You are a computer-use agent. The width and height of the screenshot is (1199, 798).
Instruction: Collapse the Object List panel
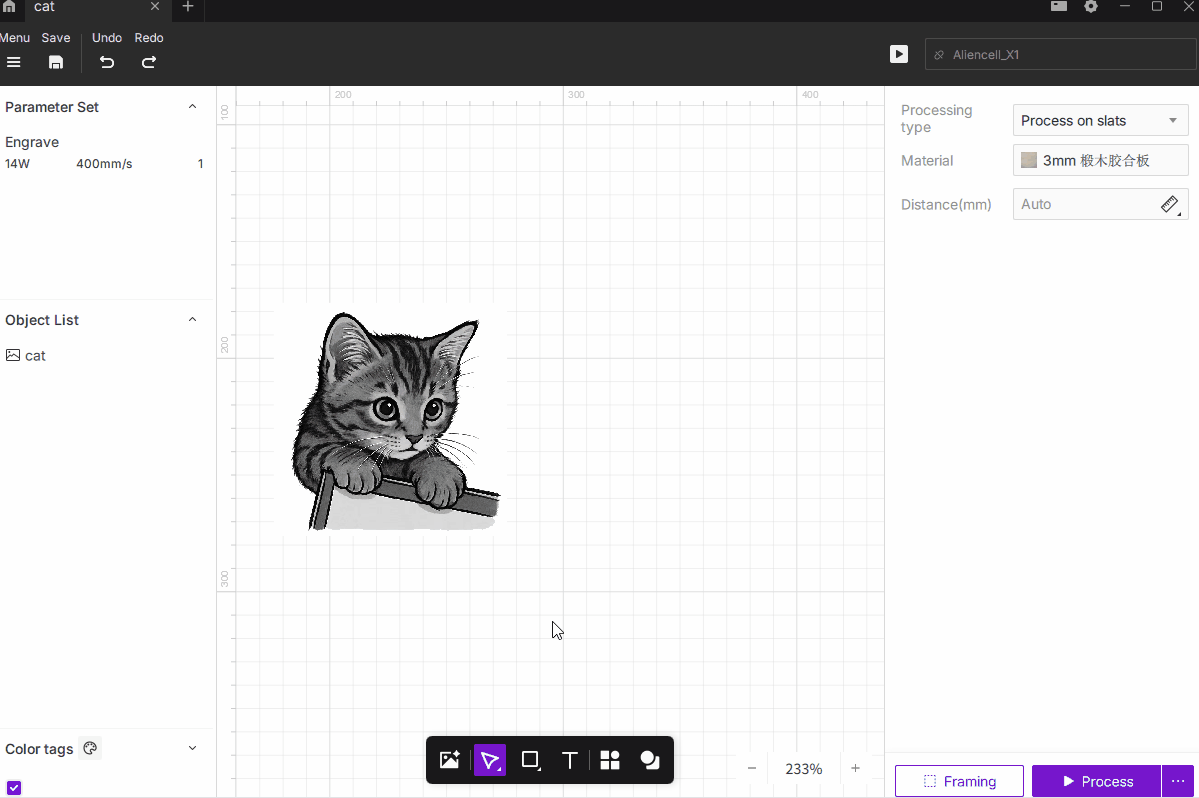click(193, 320)
